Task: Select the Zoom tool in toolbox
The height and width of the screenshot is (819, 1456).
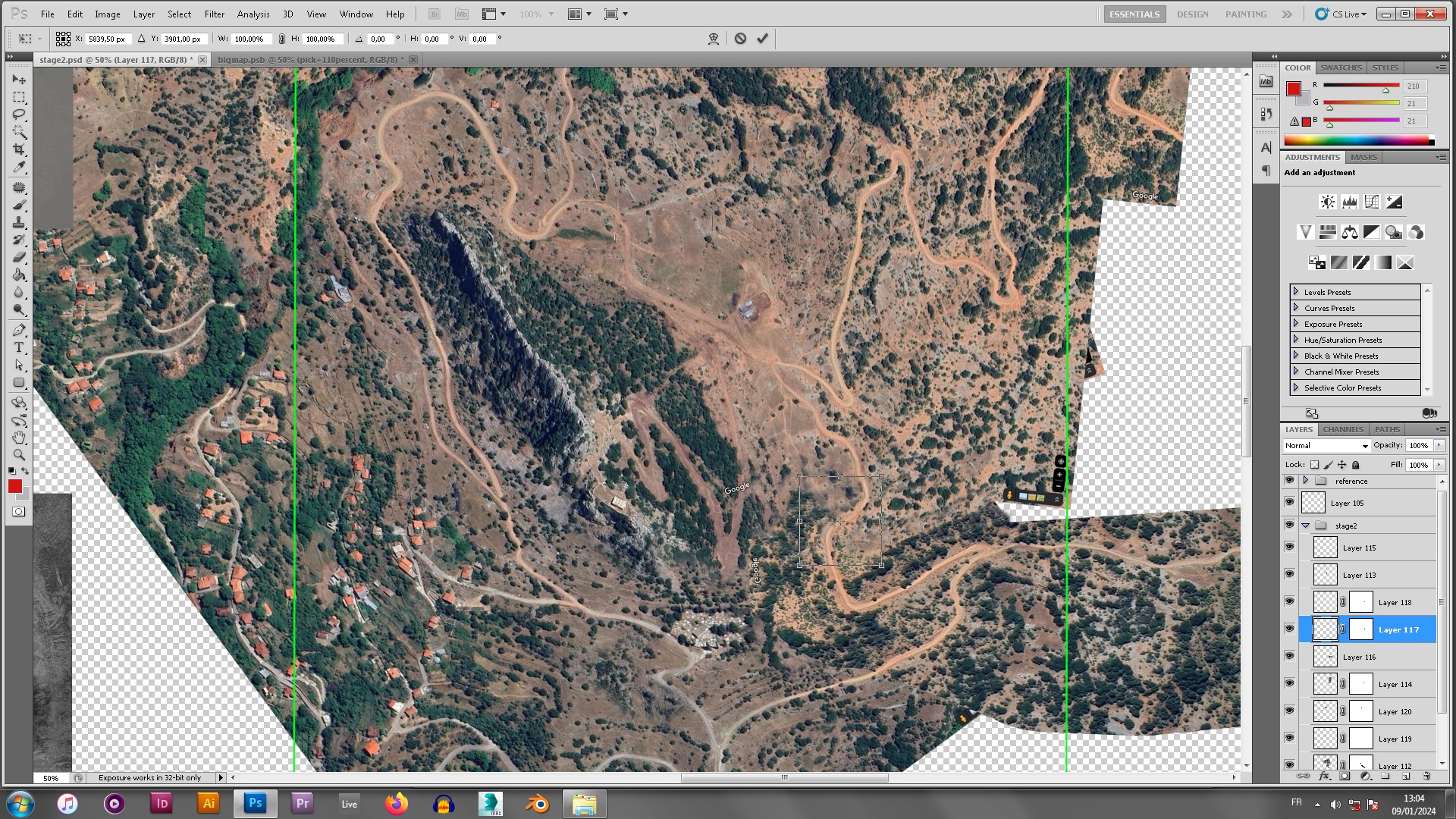Action: (x=19, y=455)
